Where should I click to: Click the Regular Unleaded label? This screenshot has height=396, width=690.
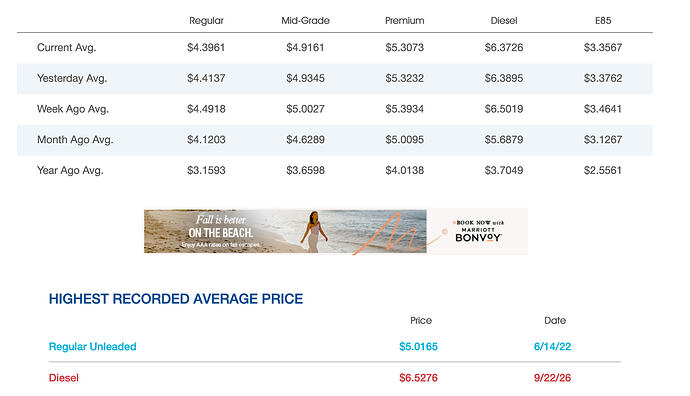pos(92,347)
